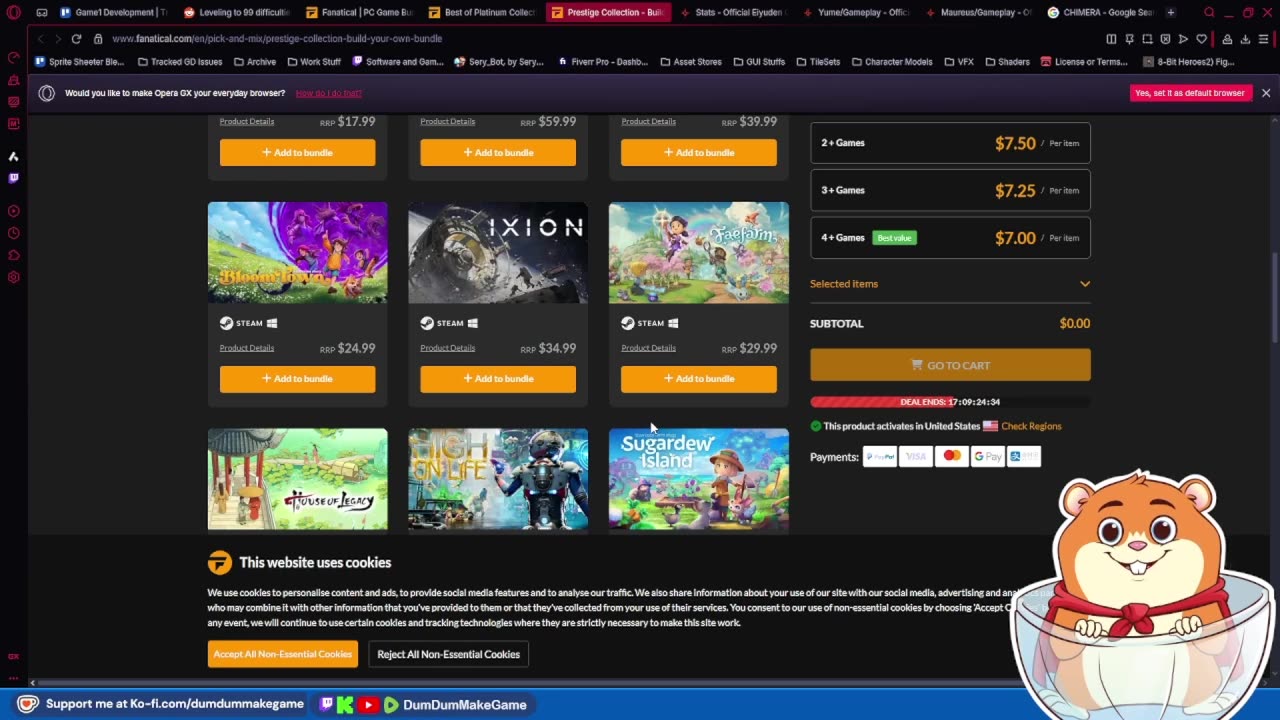This screenshot has height=720, width=1280.
Task: Click the tab search magnifier icon
Action: [1209, 12]
